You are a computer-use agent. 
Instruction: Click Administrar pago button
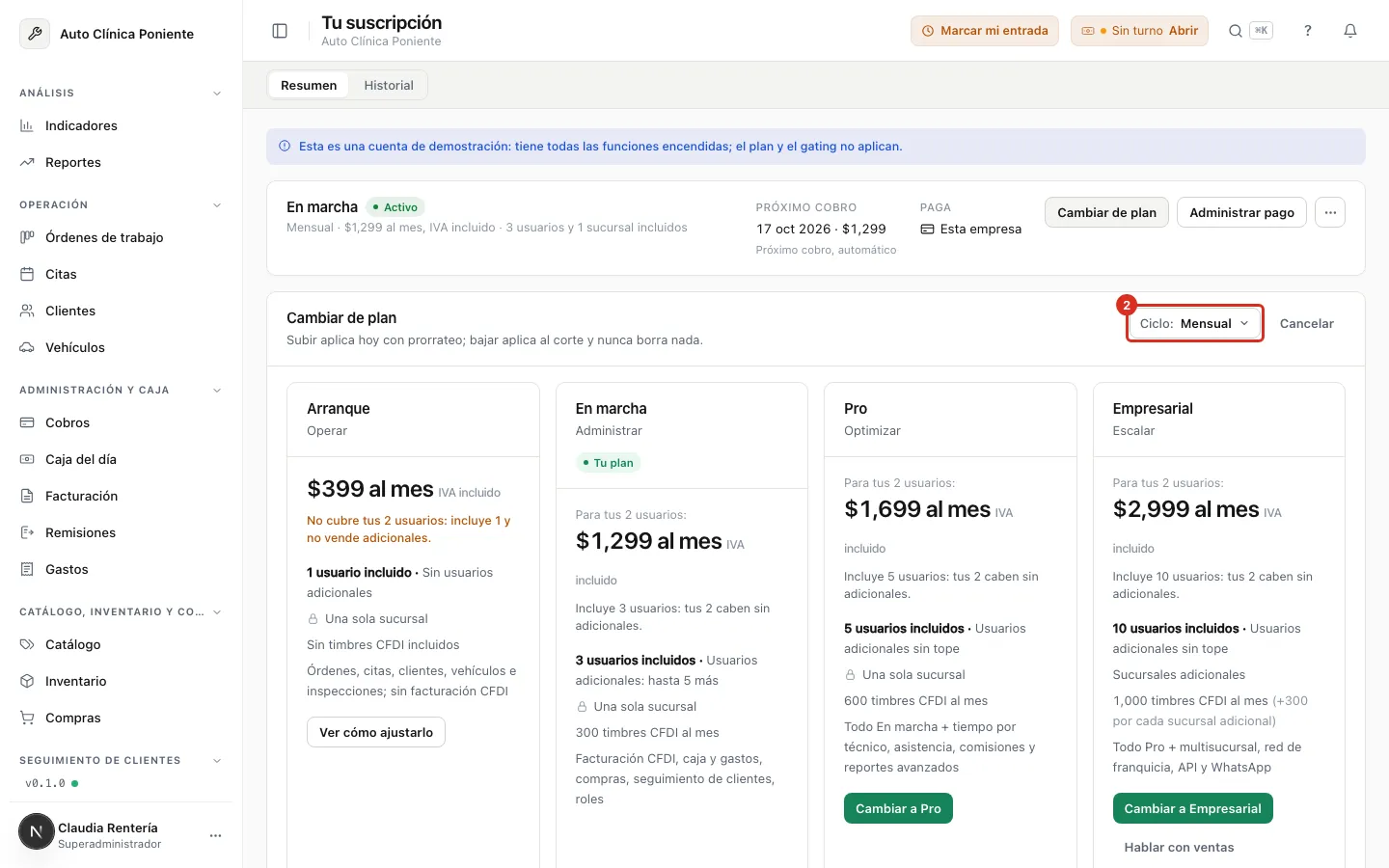point(1242,212)
